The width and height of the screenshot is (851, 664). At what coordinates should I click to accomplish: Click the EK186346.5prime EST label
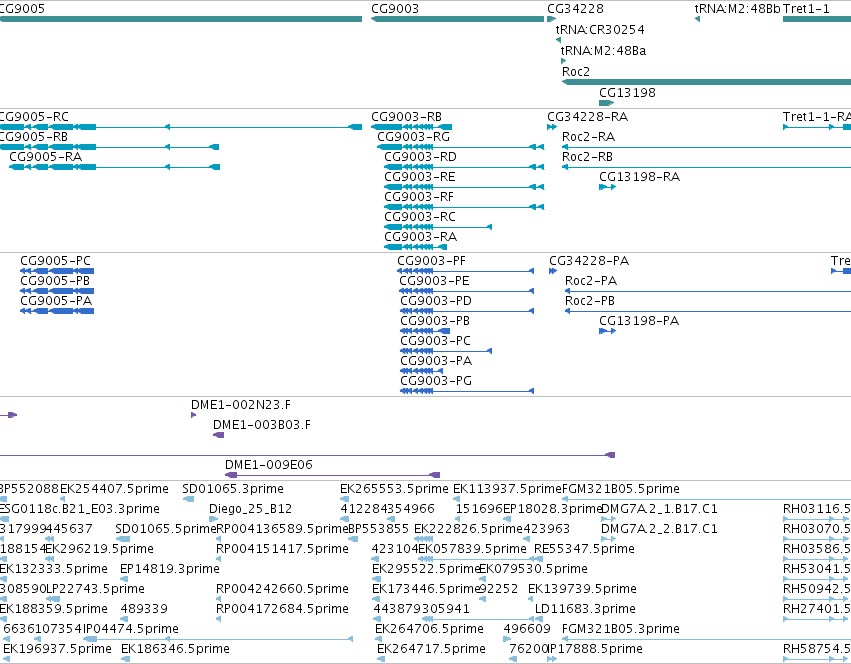click(x=175, y=649)
